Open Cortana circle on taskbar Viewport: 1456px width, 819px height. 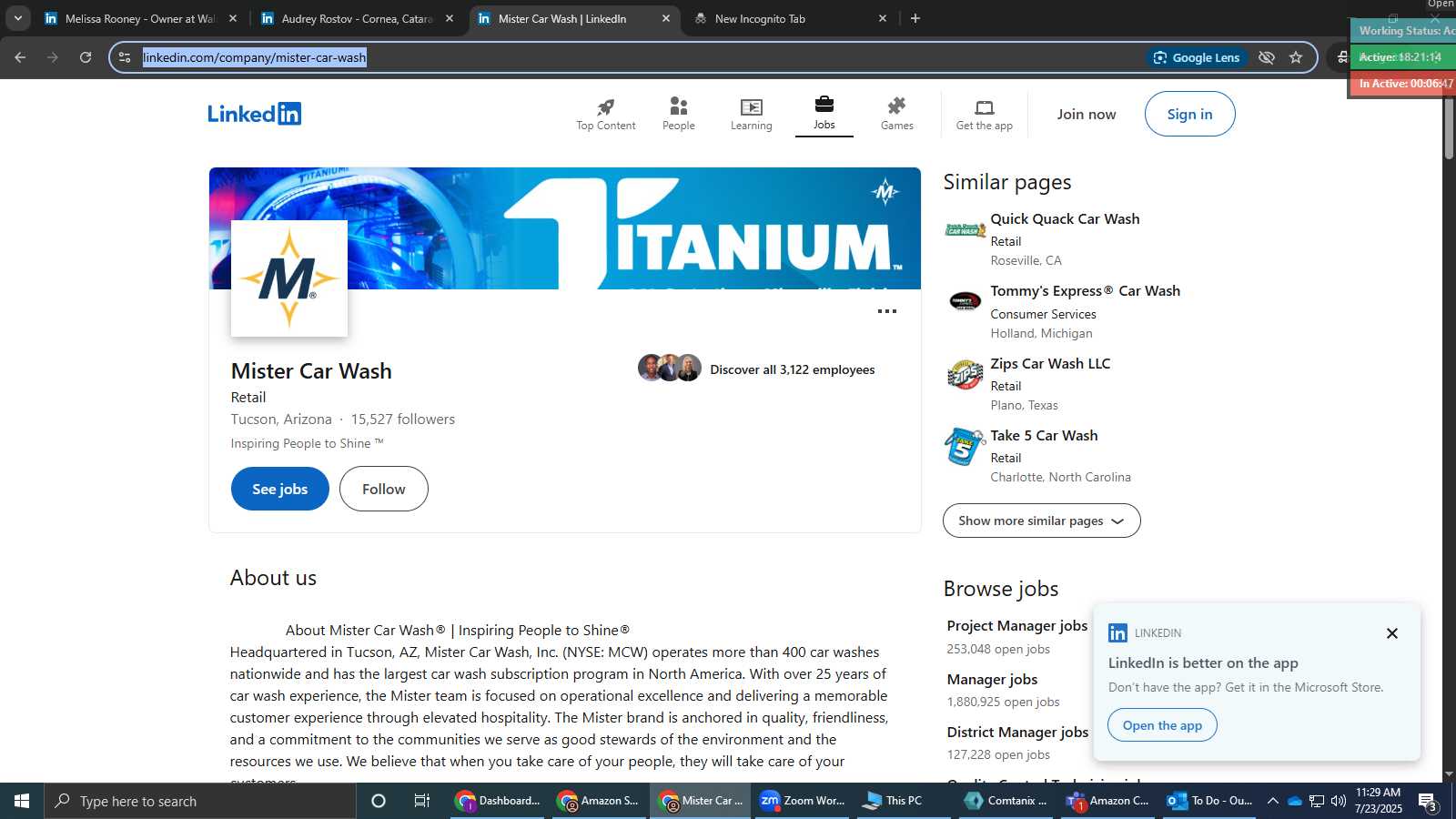point(379,801)
